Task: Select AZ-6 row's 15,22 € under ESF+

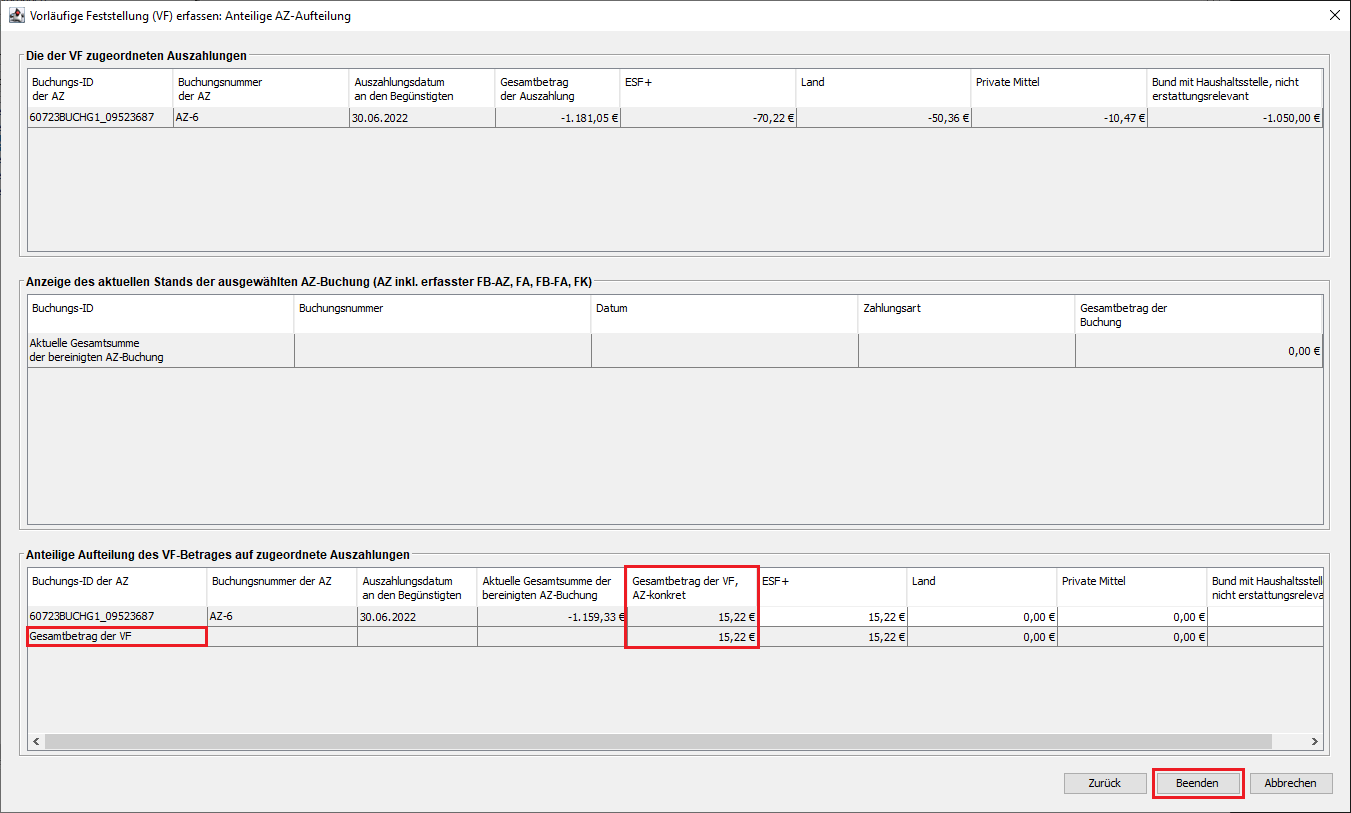Action: pos(833,616)
